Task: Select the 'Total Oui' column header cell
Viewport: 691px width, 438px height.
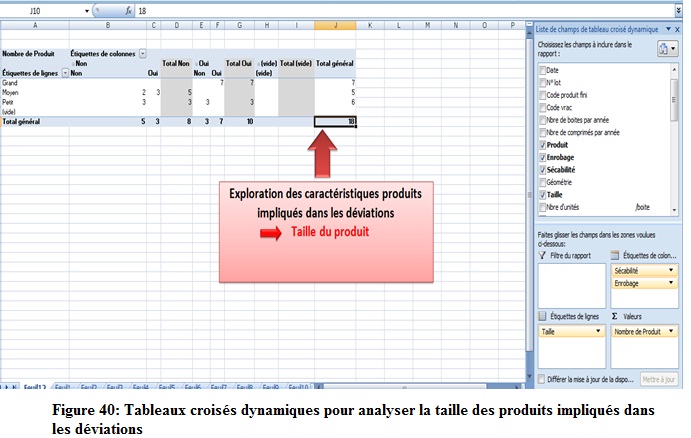Action: pyautogui.click(x=240, y=63)
